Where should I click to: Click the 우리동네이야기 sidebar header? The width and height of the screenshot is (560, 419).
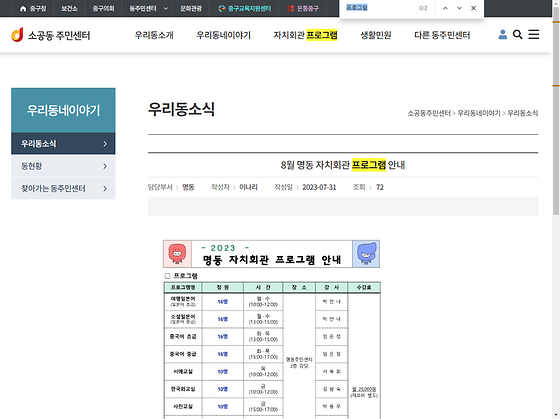[x=63, y=110]
